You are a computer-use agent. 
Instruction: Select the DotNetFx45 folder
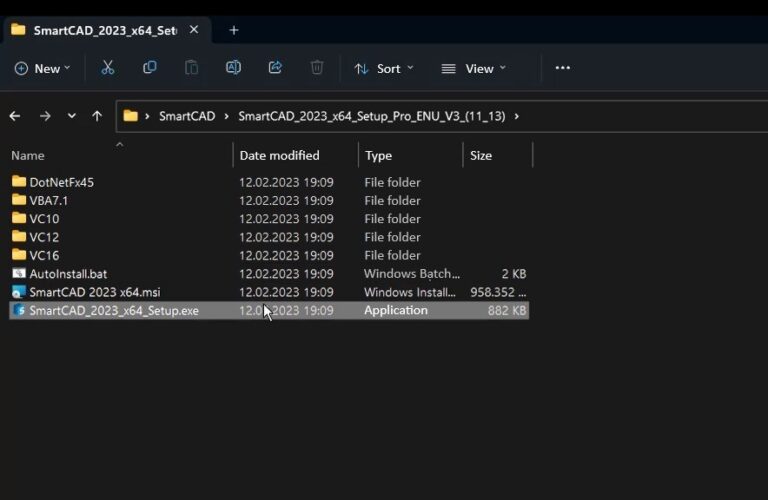click(61, 182)
